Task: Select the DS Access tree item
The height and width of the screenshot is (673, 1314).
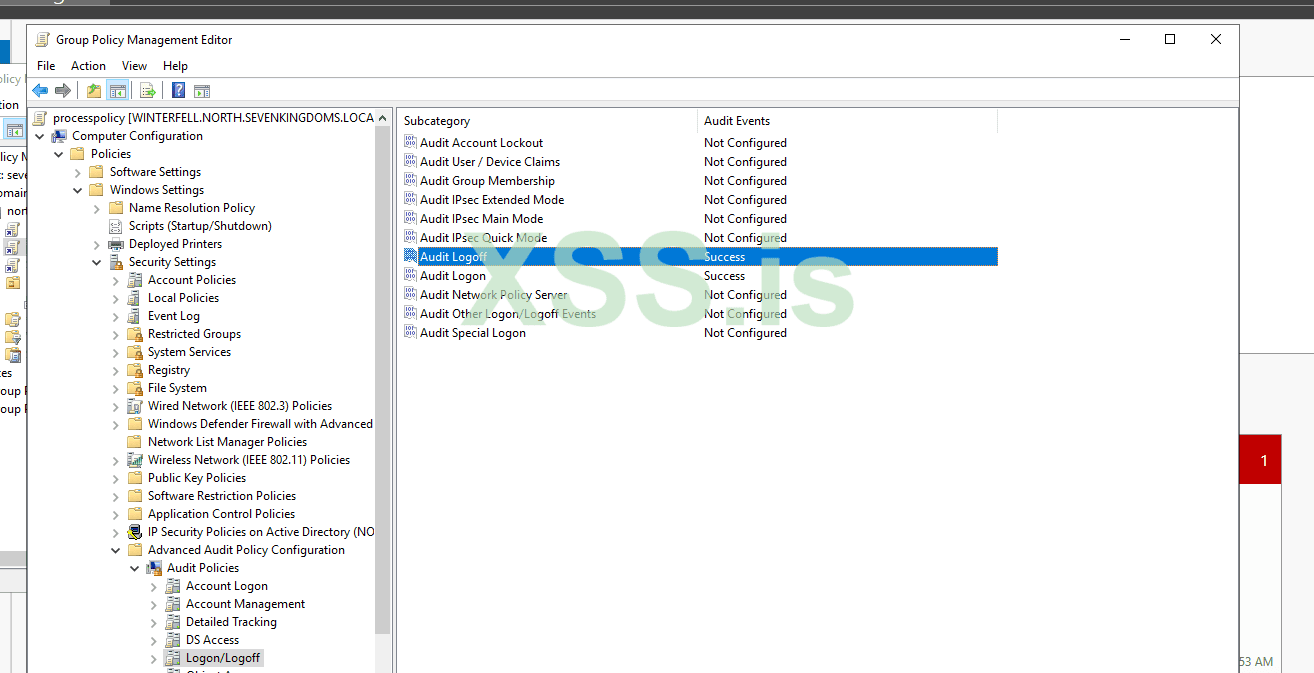Action: [x=212, y=640]
